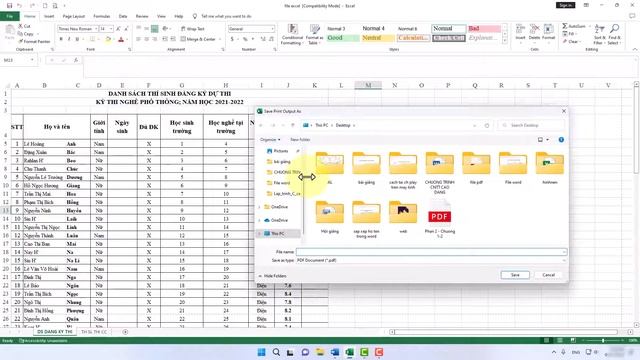640x360 pixels.
Task: Click the AutoSum sigma icon
Action: coord(565,26)
